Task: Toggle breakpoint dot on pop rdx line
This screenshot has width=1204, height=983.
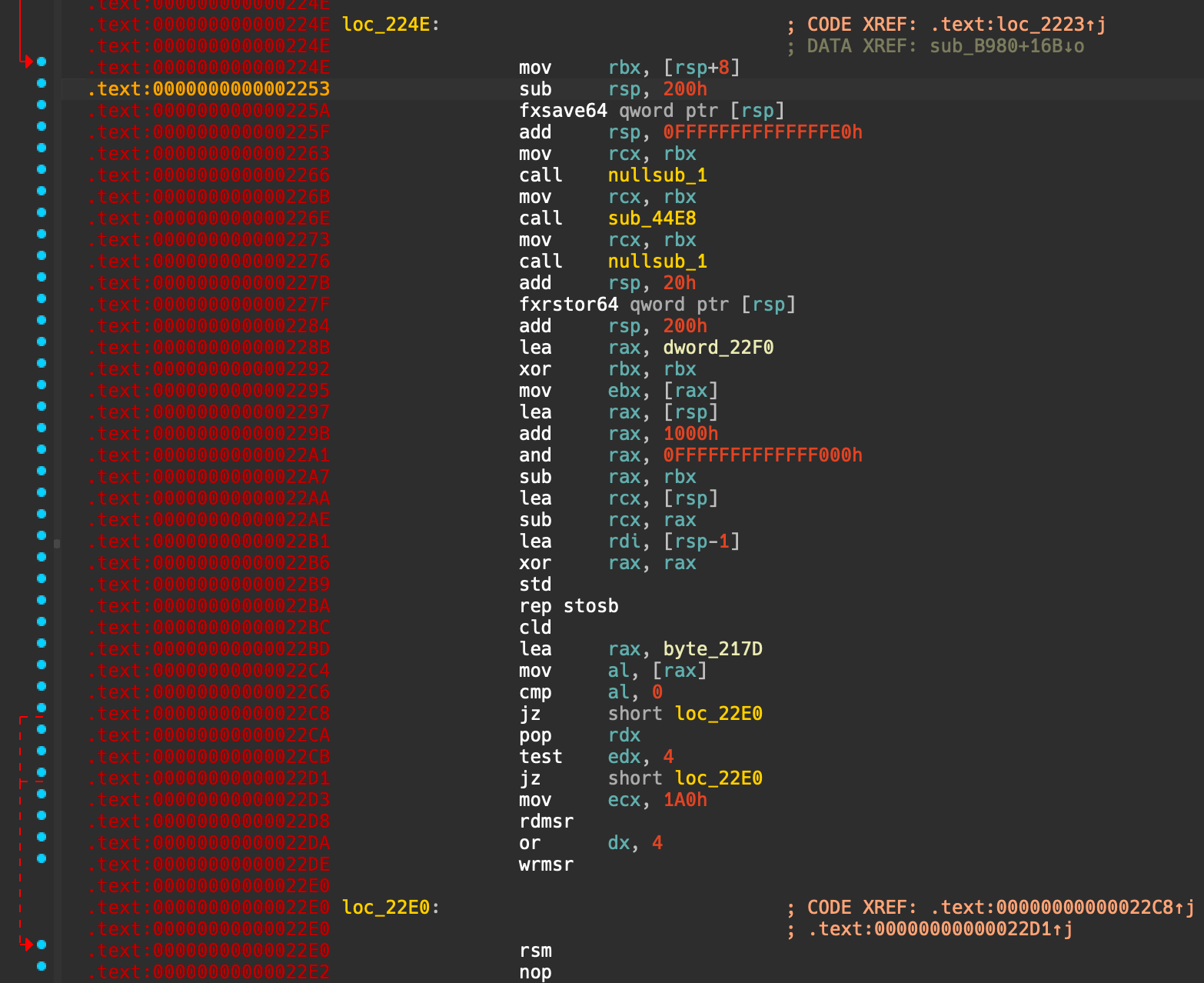Action: coord(42,729)
